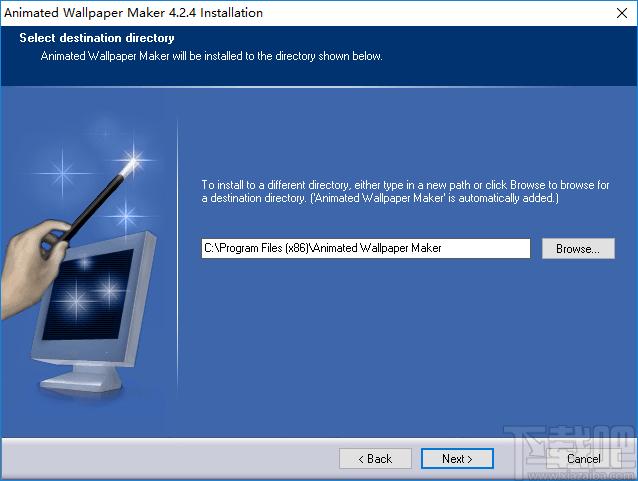Click the sparkle just below the wand
Screen dimensions: 638x481
click(126, 213)
